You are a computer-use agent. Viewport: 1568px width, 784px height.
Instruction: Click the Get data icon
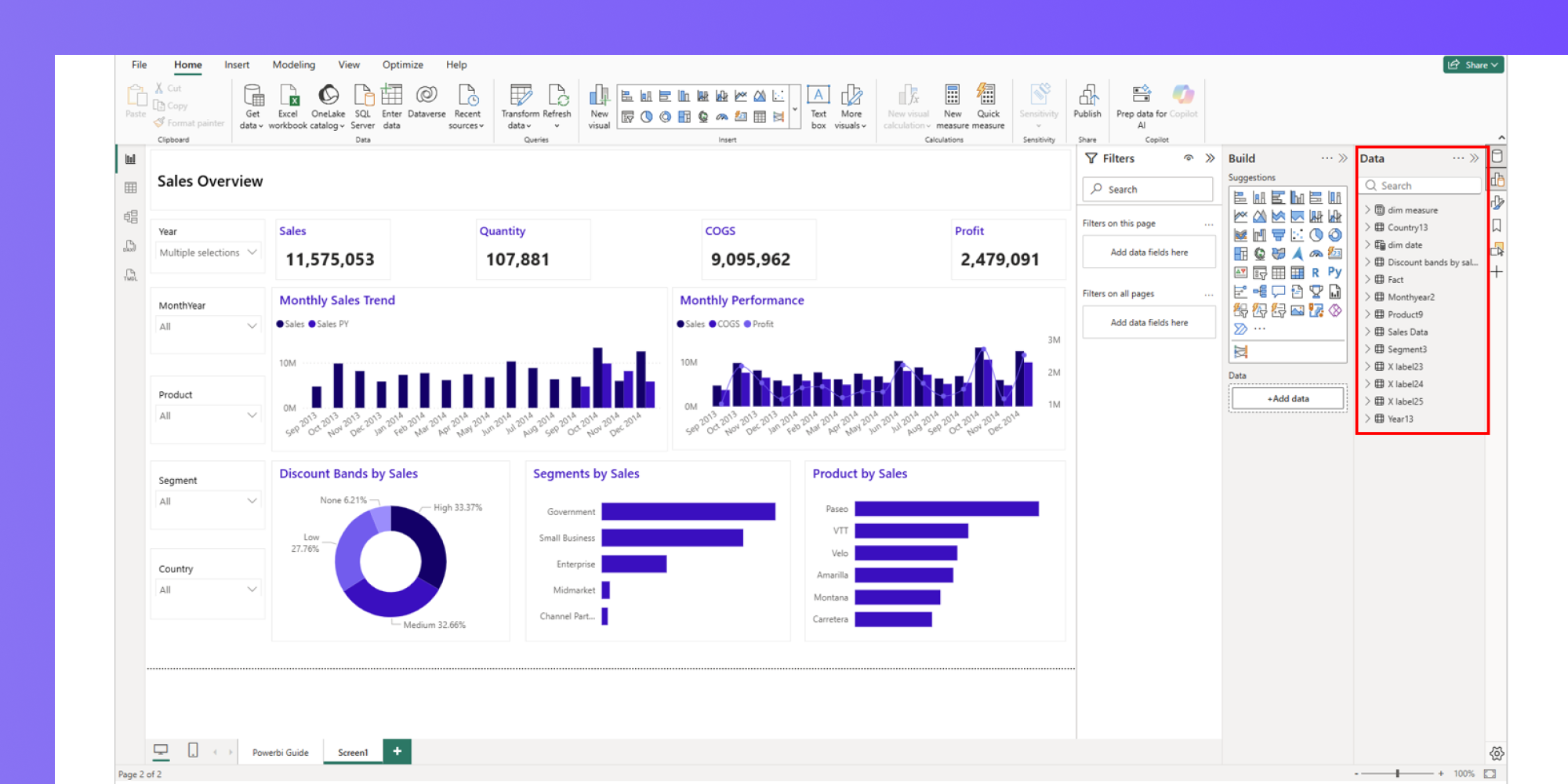coord(252,96)
